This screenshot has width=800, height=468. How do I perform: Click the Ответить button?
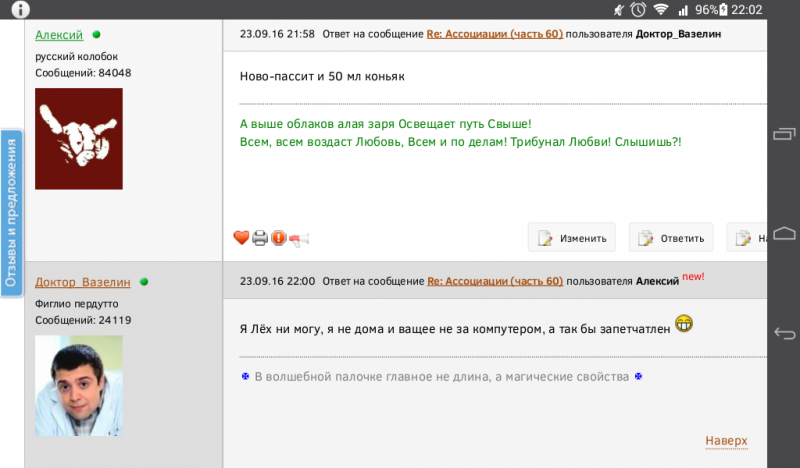click(671, 237)
